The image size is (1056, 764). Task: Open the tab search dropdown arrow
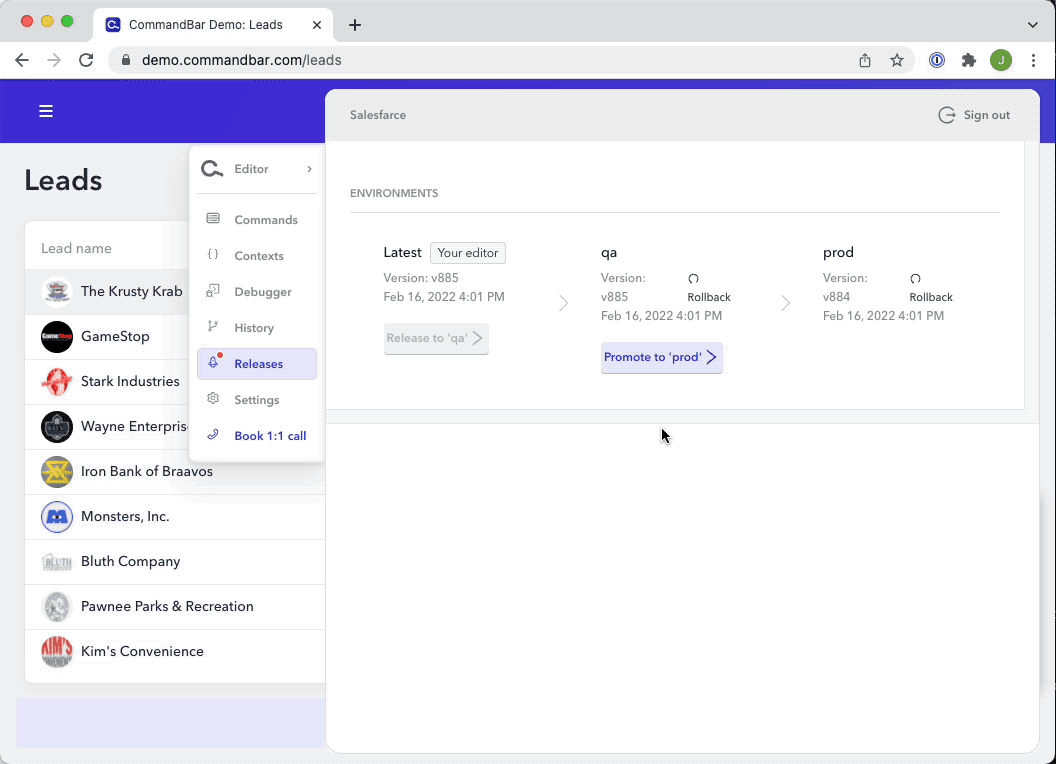coord(1033,24)
